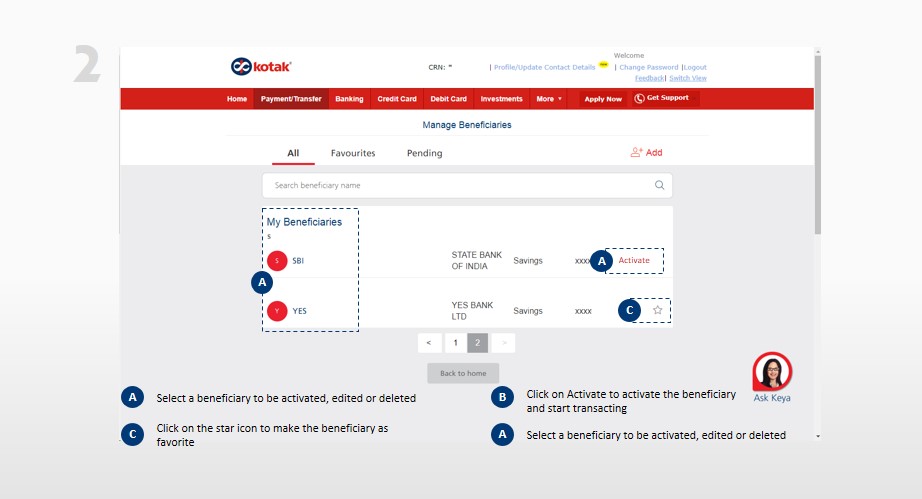Click STATE BANK OF INDIA text

pos(476,260)
